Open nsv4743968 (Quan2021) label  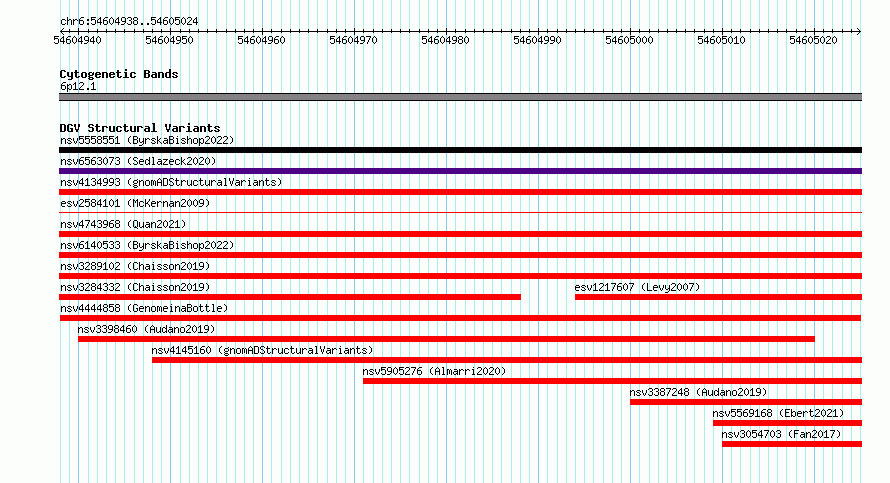click(123, 224)
